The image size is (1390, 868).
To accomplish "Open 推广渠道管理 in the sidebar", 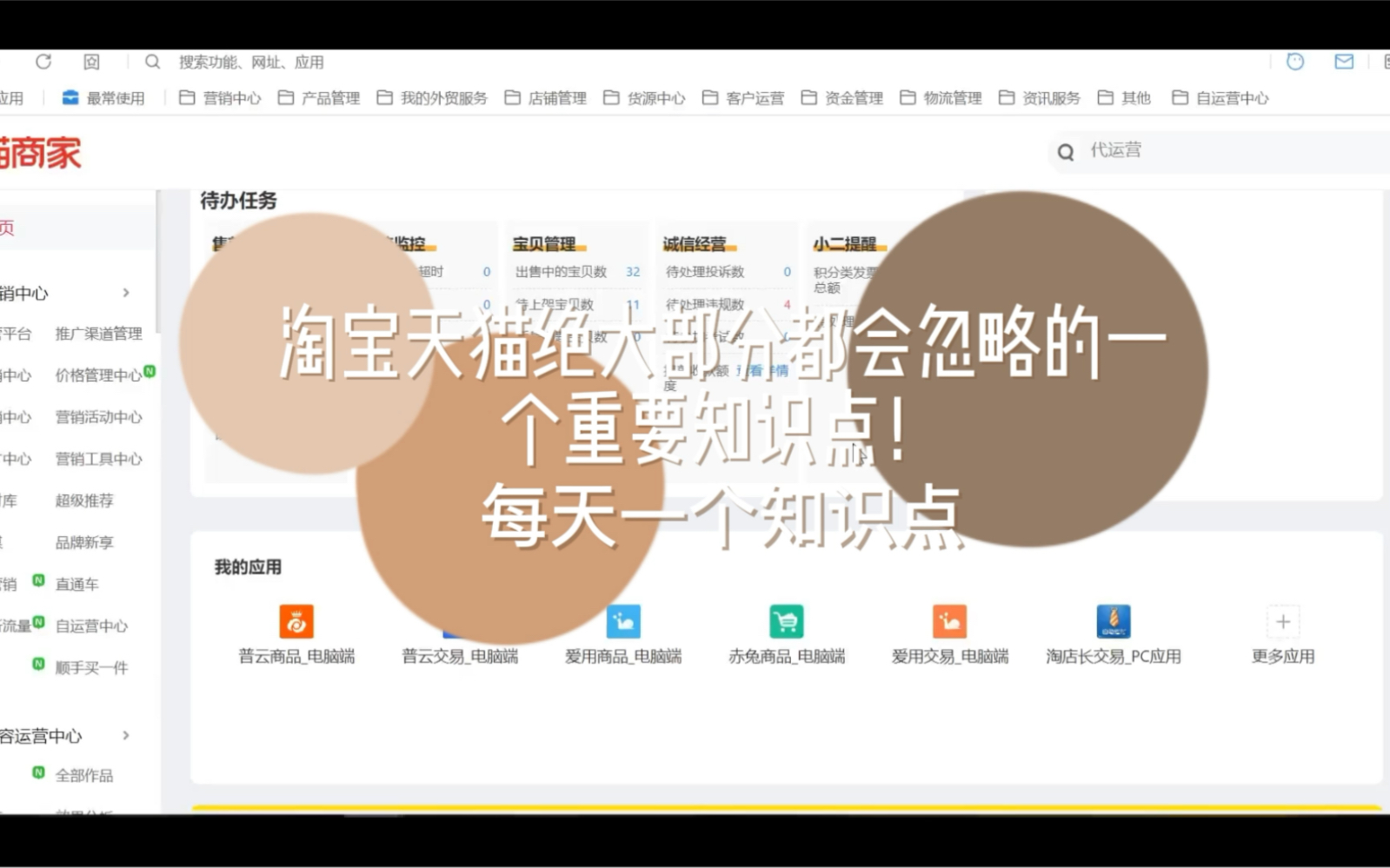I will (98, 334).
